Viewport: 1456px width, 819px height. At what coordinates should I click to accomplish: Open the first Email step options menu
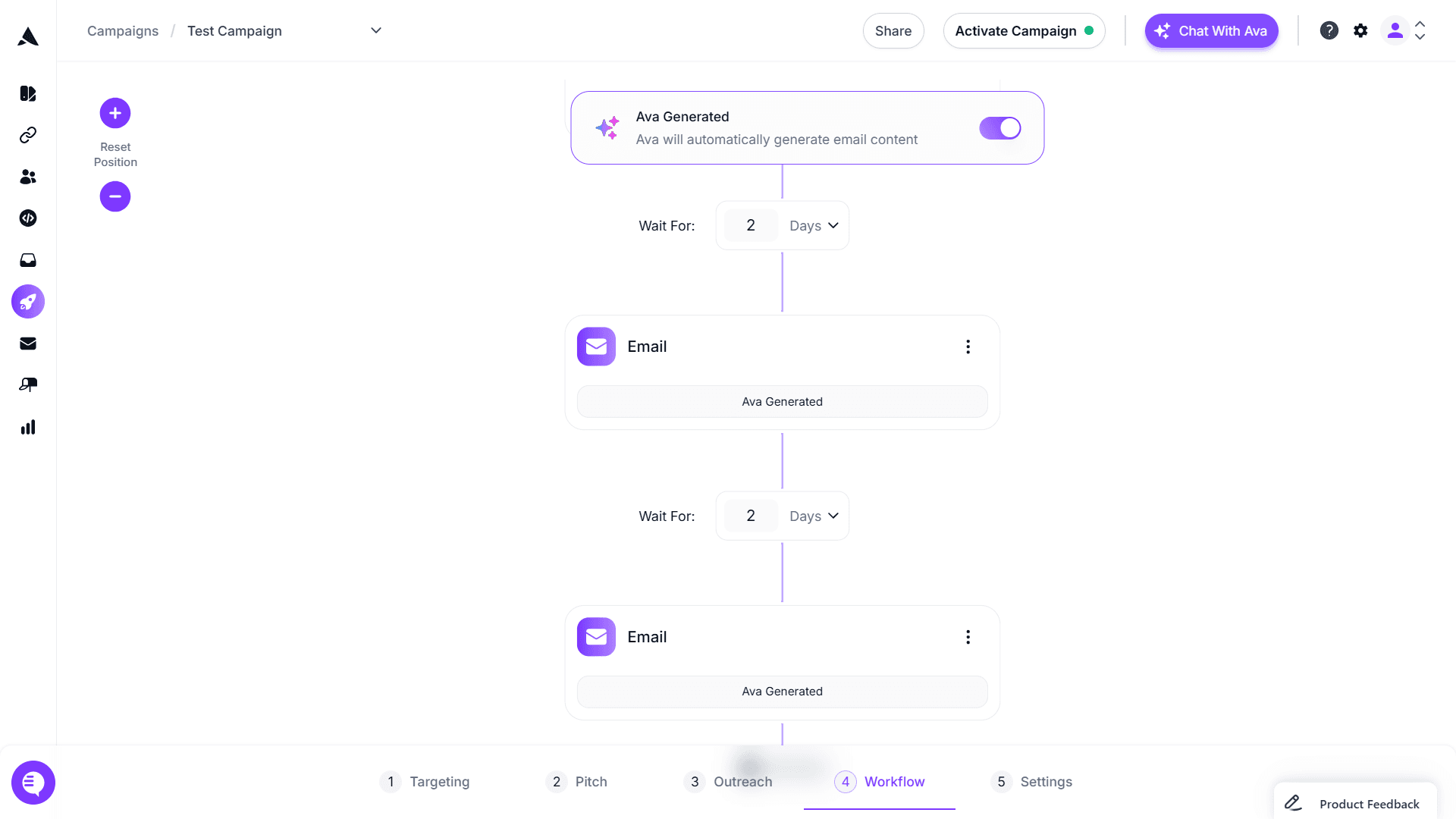(x=968, y=347)
